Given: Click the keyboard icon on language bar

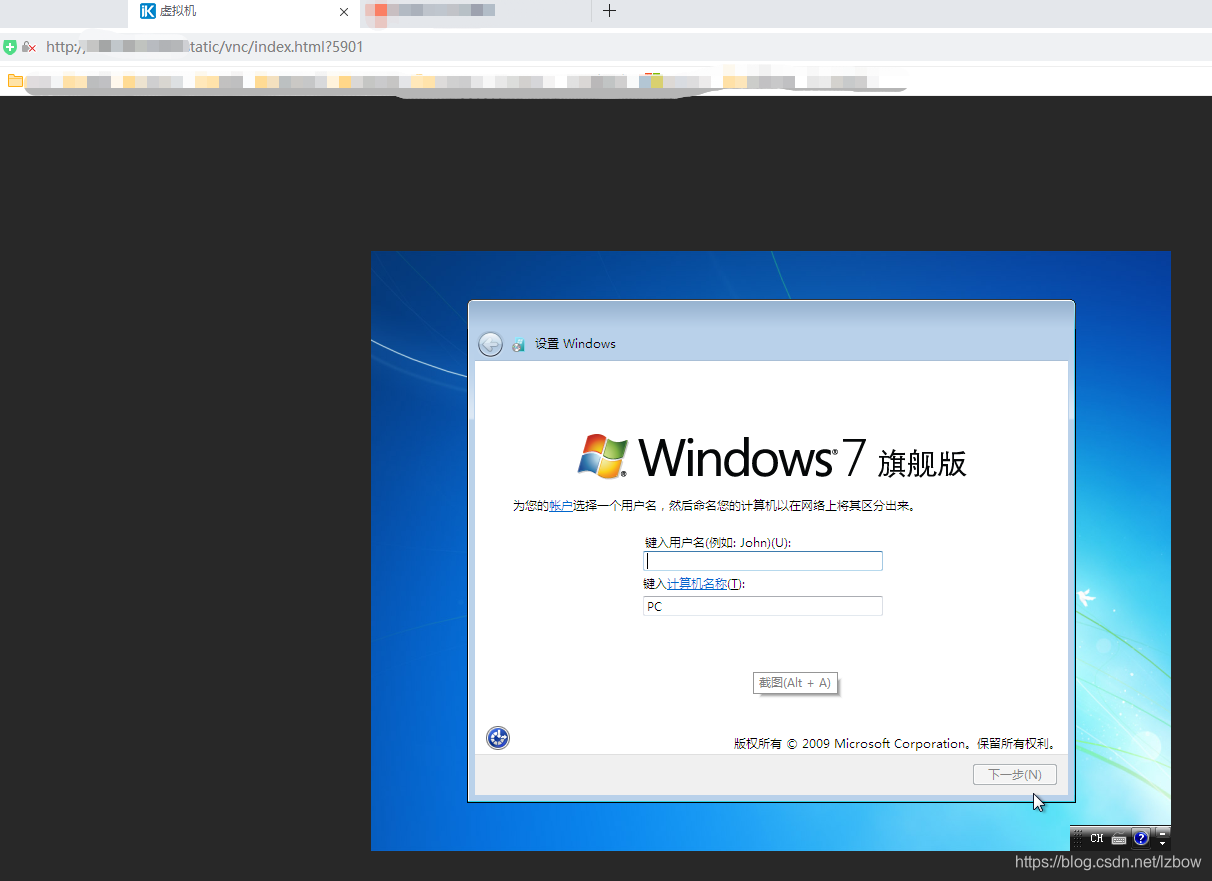Looking at the screenshot, I should (x=1119, y=839).
